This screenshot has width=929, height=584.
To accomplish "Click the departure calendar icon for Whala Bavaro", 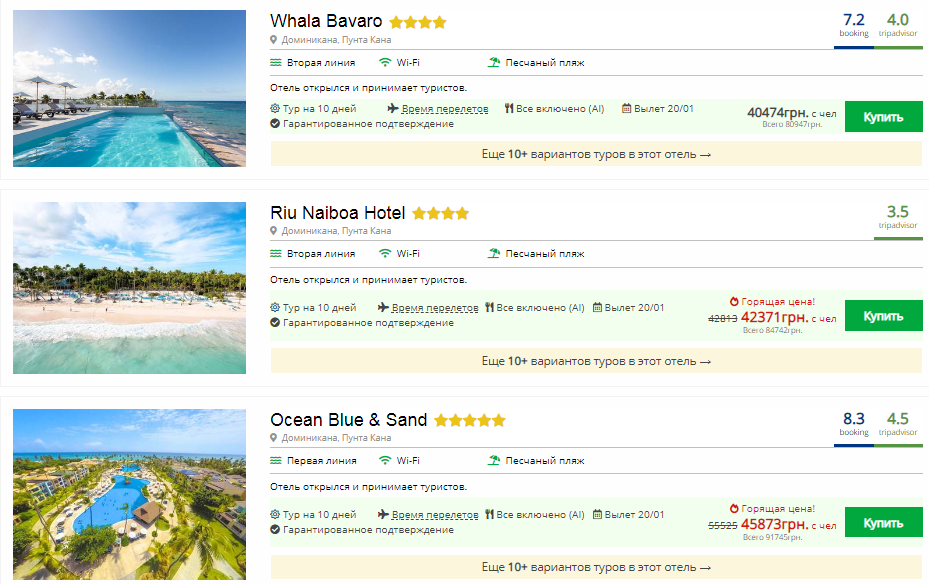I will pyautogui.click(x=627, y=109).
